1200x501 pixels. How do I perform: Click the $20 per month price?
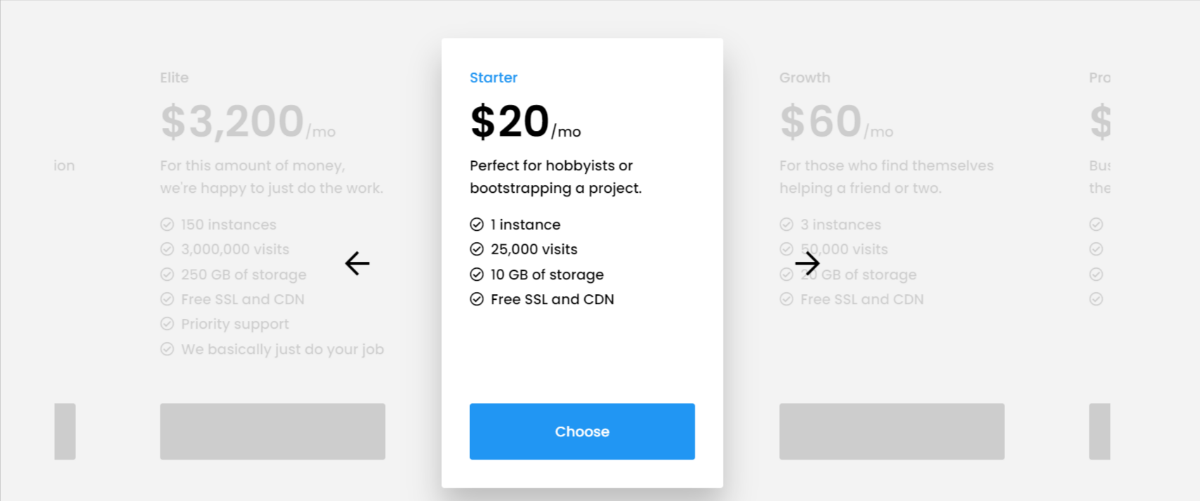tap(525, 123)
